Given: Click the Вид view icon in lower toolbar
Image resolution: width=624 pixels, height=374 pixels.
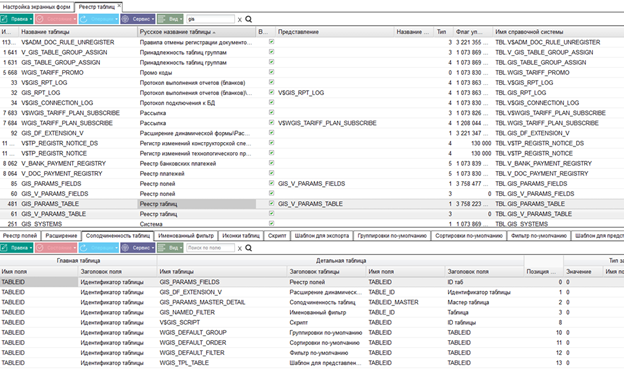Looking at the screenshot, I should (162, 247).
